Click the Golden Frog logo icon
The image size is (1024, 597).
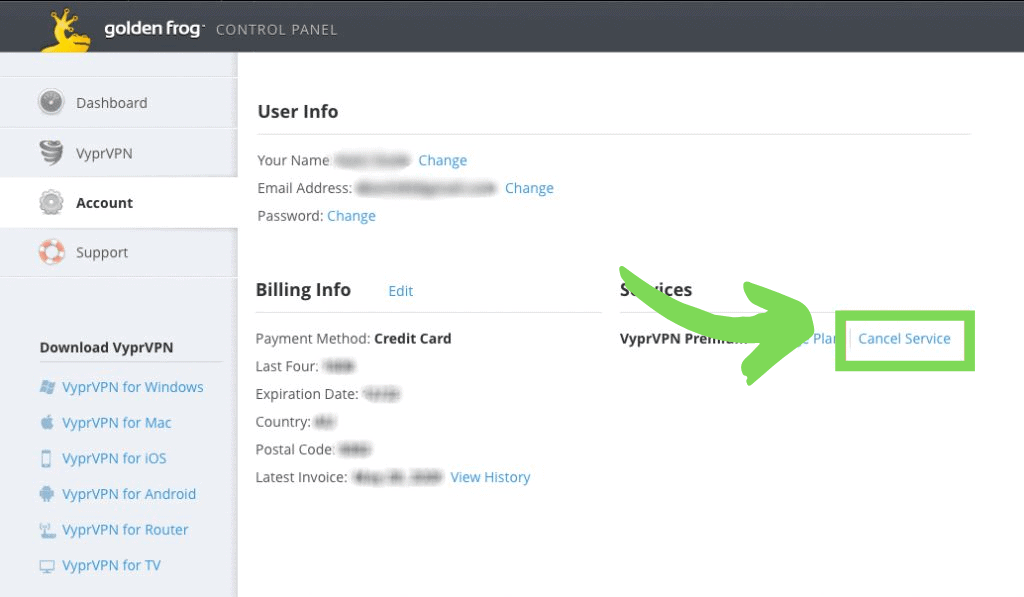pyautogui.click(x=65, y=31)
